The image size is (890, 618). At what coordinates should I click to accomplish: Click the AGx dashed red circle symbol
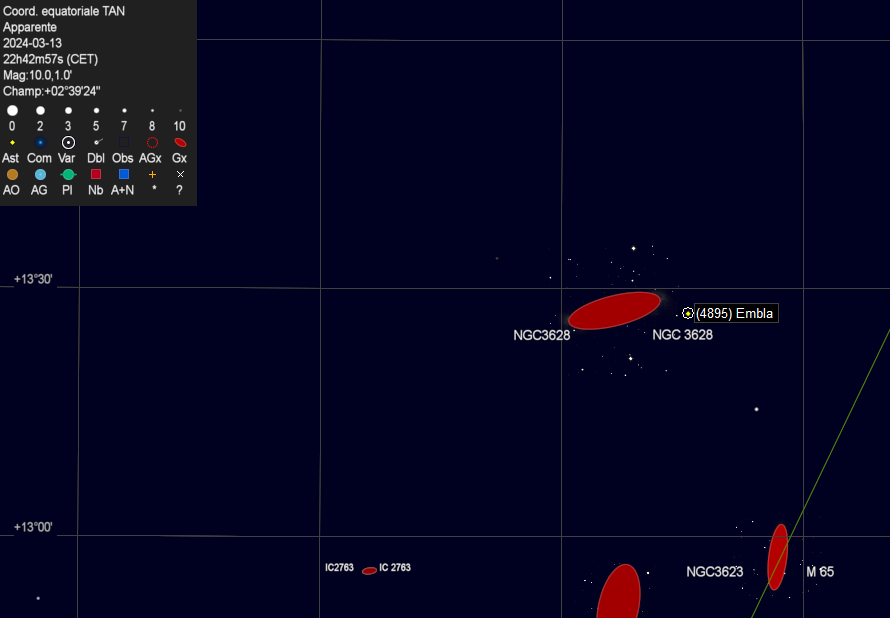152,142
